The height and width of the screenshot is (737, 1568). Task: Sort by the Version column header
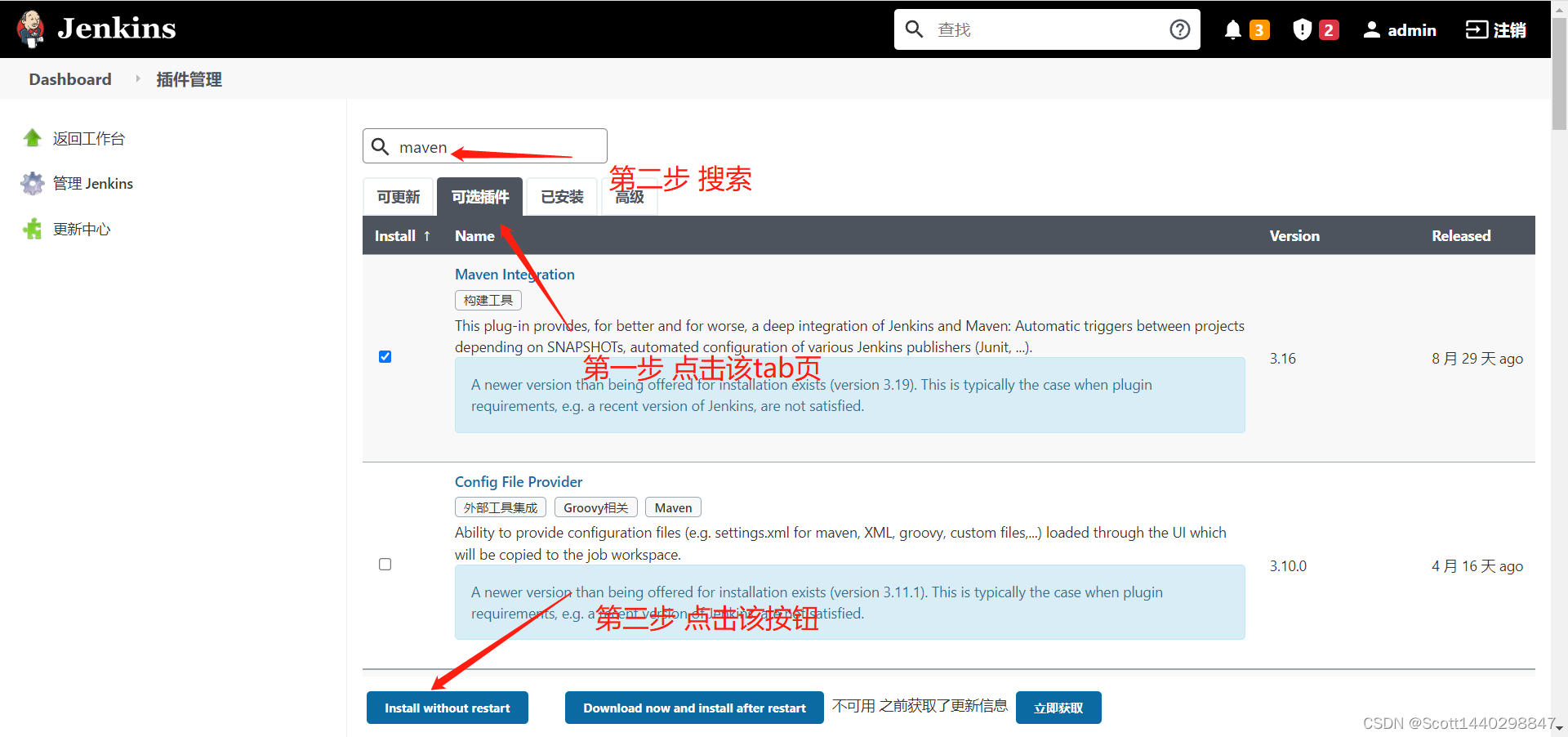(1294, 236)
